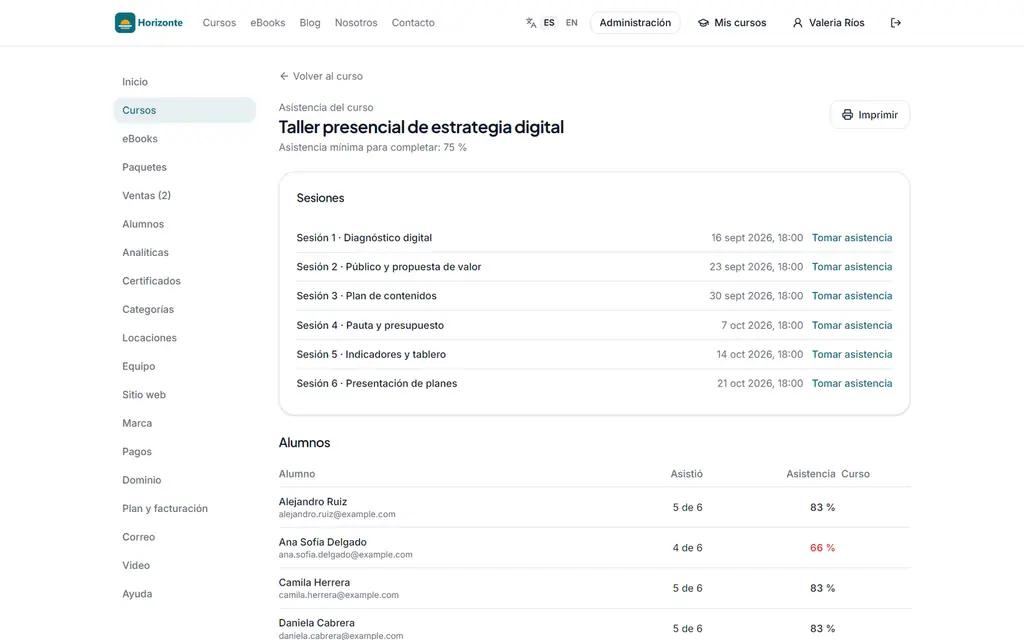1024x640 pixels.
Task: Click student name Camila Herrera
Action: coord(314,583)
